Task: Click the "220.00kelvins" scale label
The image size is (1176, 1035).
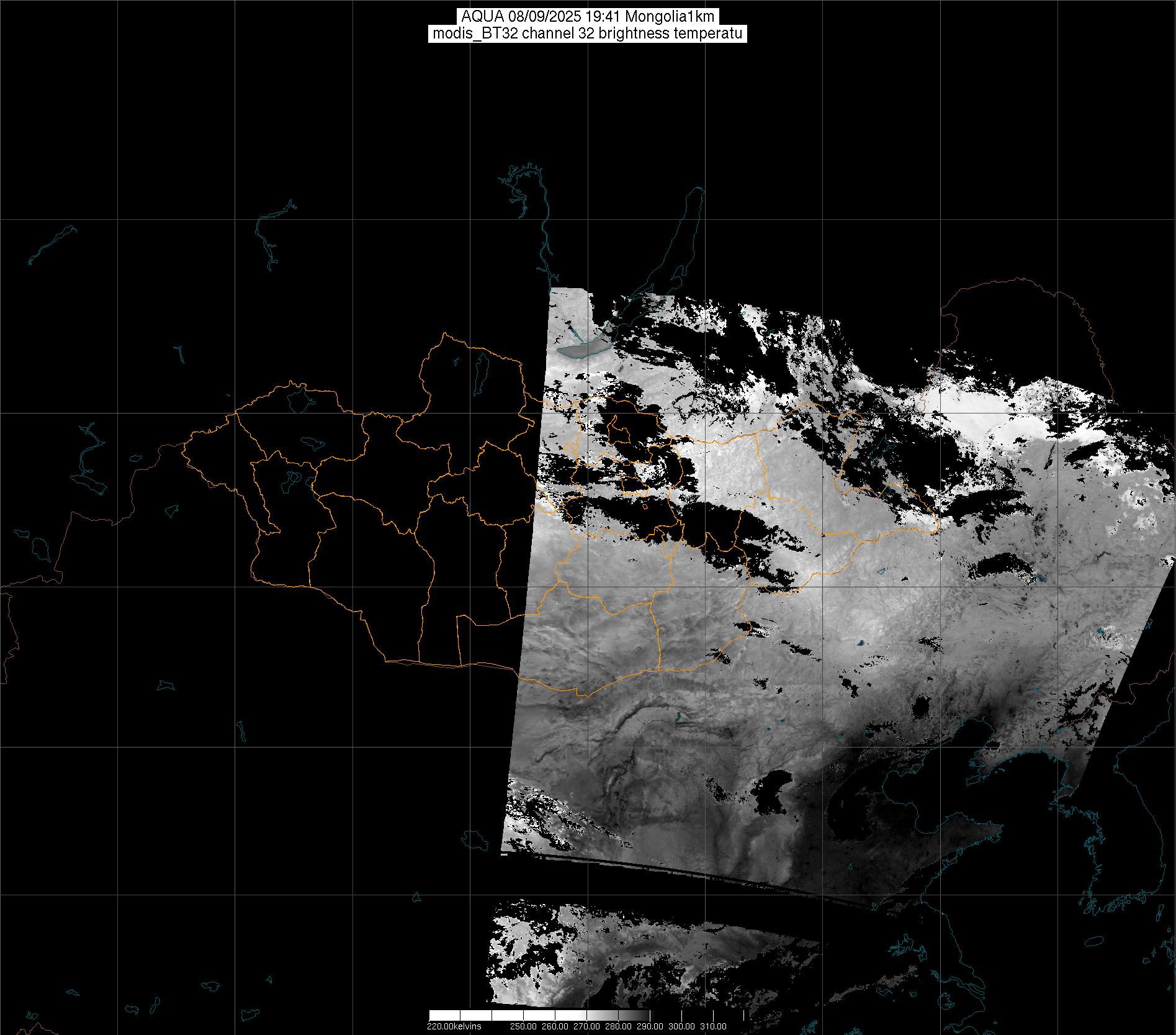Action: click(454, 1026)
